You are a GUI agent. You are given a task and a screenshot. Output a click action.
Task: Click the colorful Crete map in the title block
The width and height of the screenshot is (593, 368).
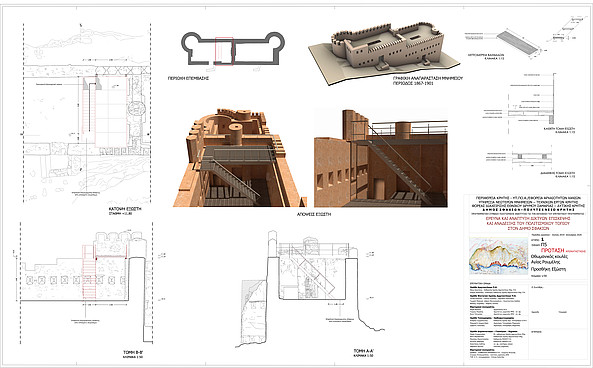[x=498, y=256]
